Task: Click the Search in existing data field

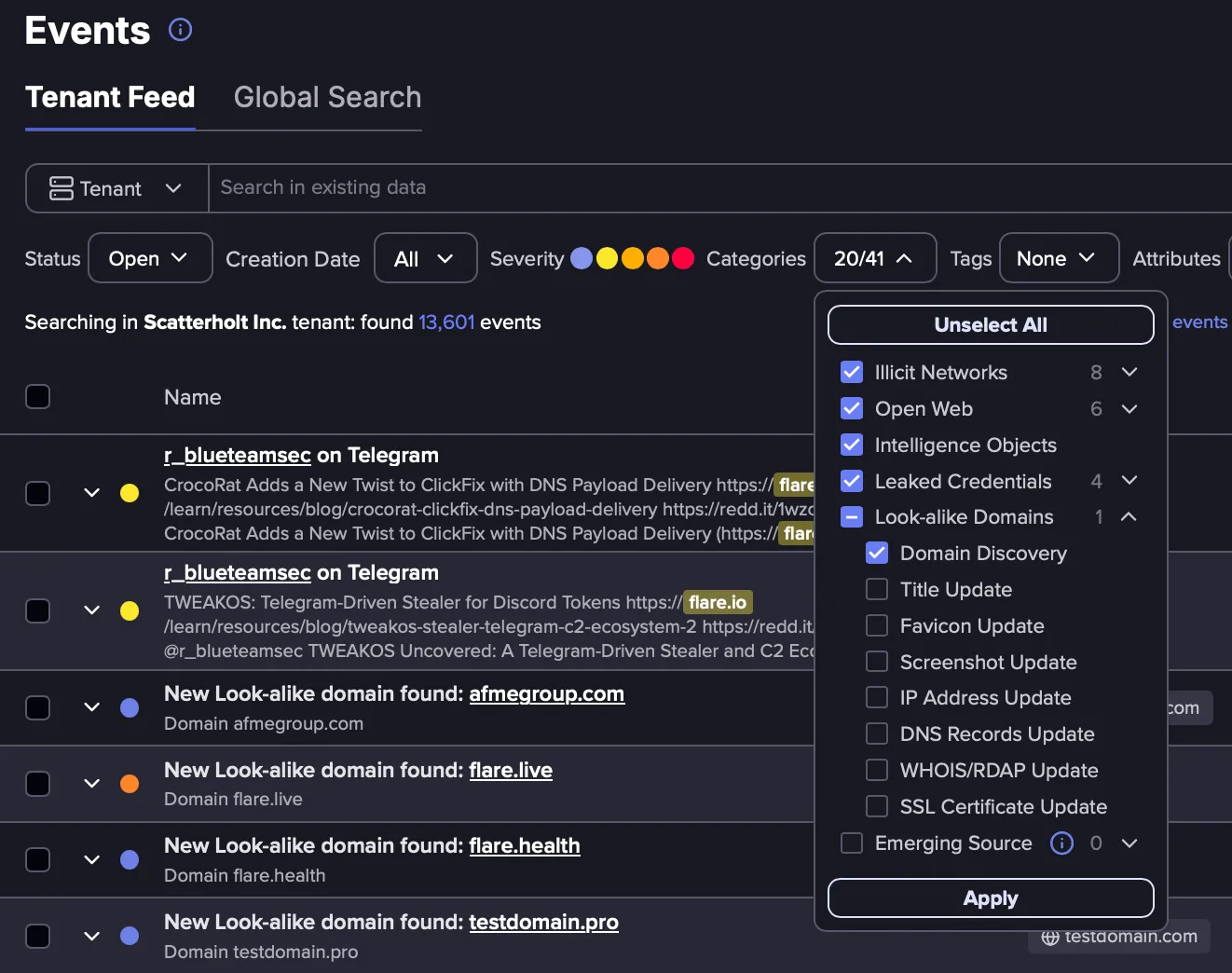Action: click(x=720, y=188)
